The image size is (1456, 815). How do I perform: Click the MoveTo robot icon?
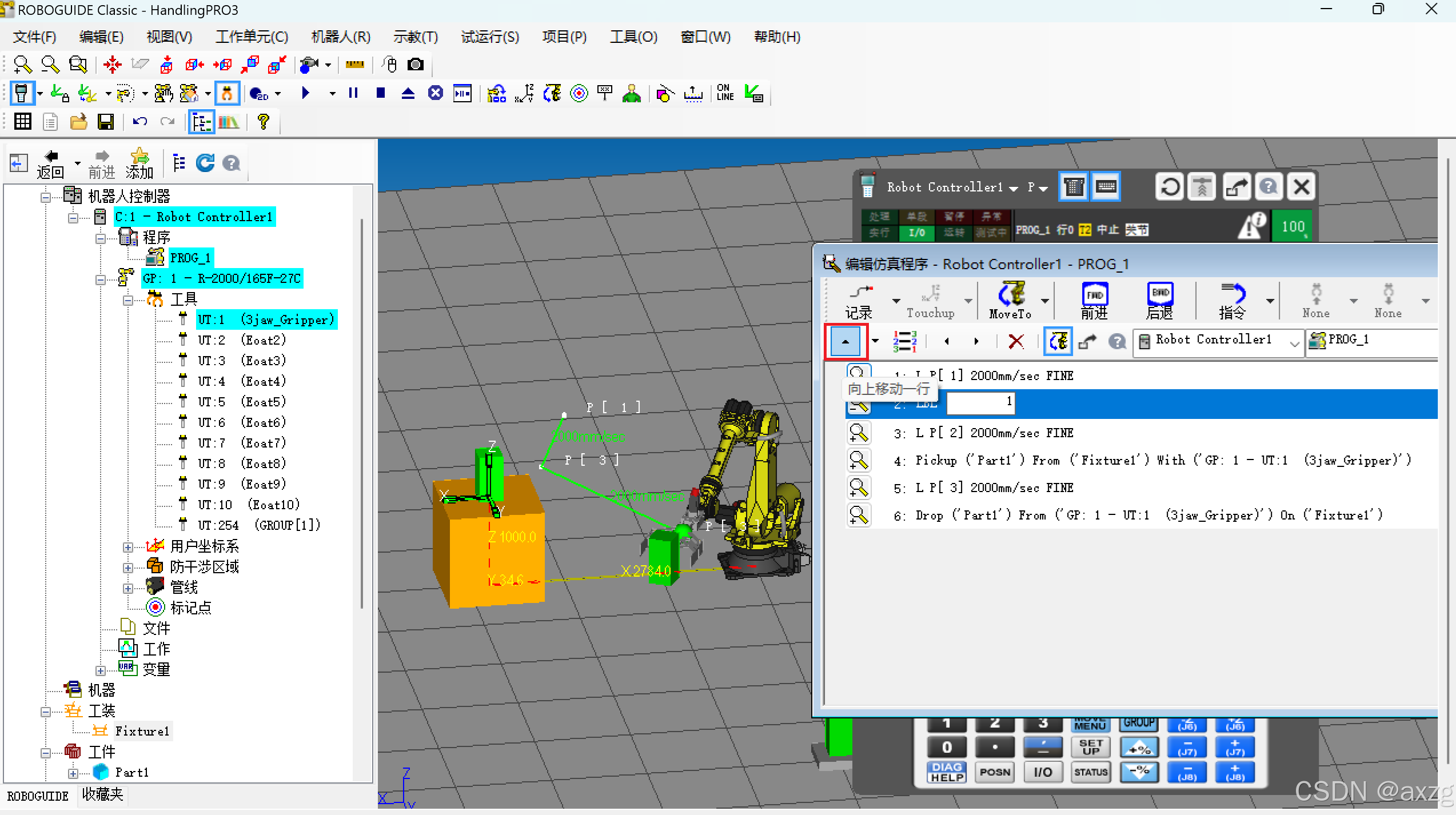click(1011, 299)
